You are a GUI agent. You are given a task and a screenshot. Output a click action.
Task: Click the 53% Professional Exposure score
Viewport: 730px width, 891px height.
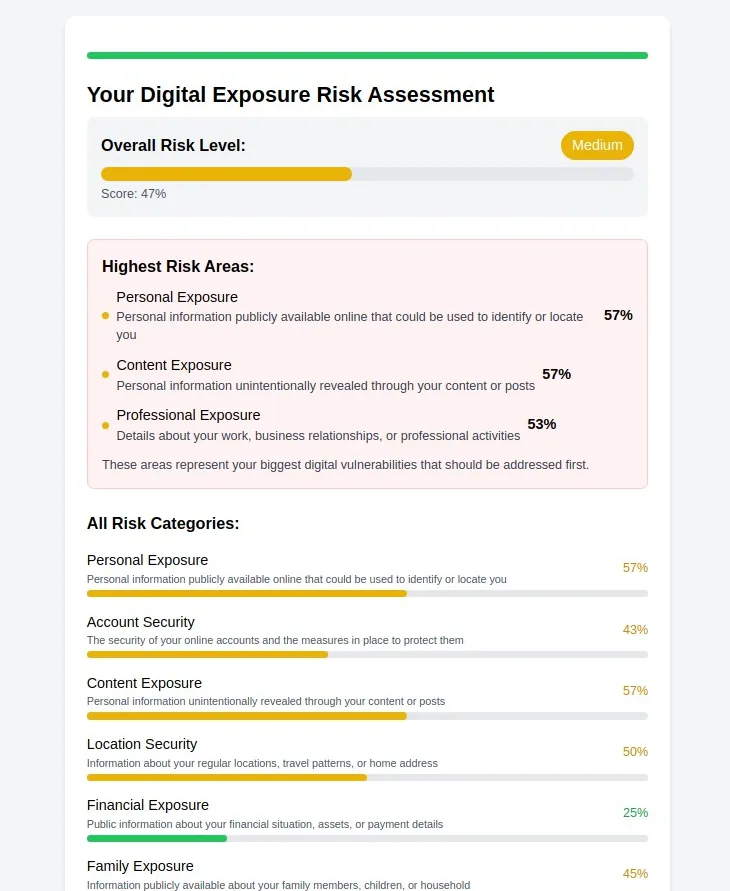[x=541, y=424]
